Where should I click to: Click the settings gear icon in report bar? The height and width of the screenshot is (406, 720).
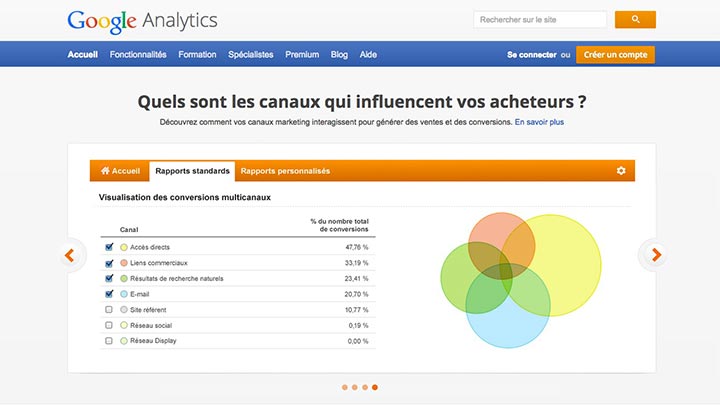click(x=621, y=171)
